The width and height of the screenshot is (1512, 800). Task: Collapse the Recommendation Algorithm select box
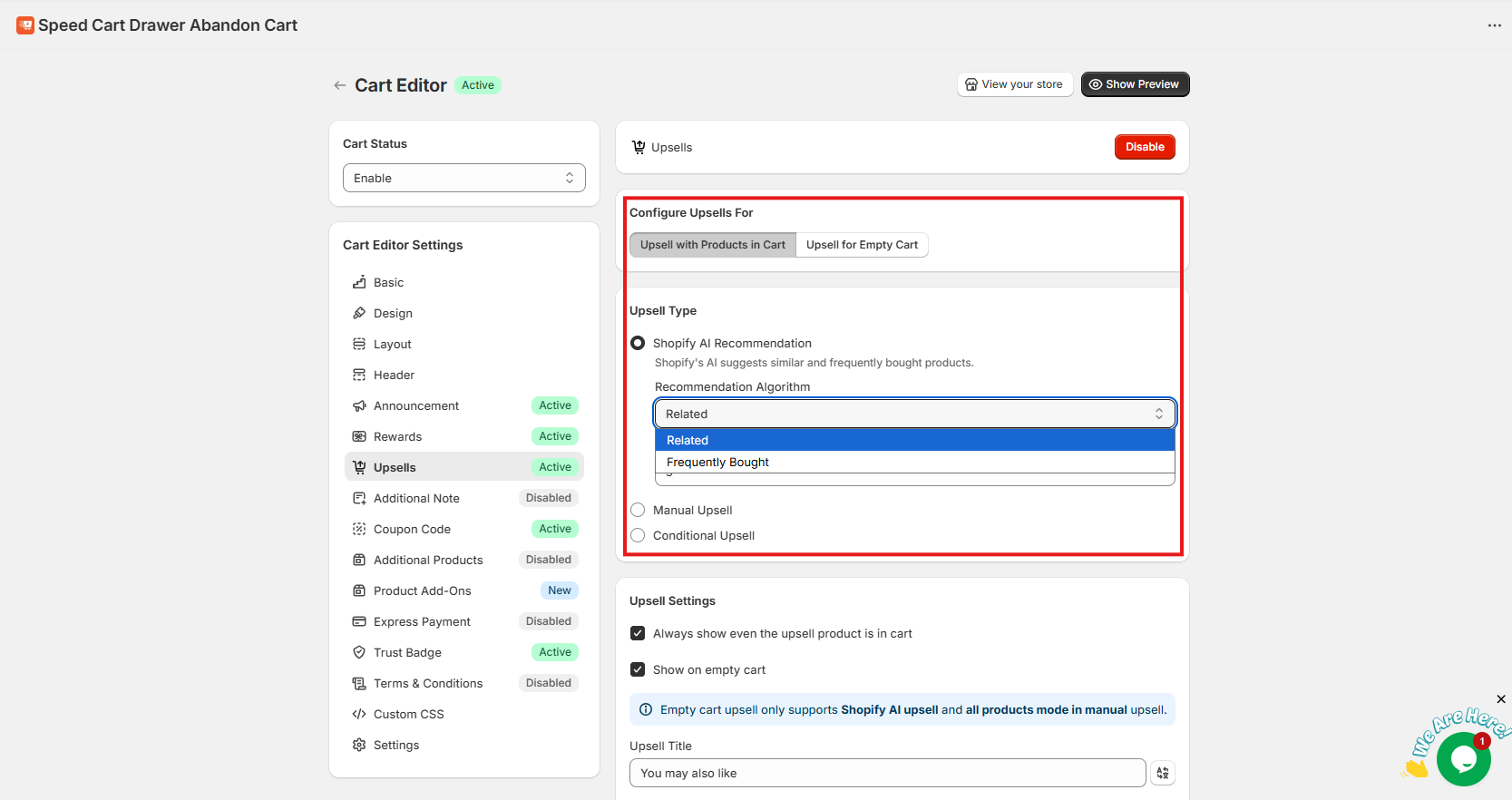point(914,414)
